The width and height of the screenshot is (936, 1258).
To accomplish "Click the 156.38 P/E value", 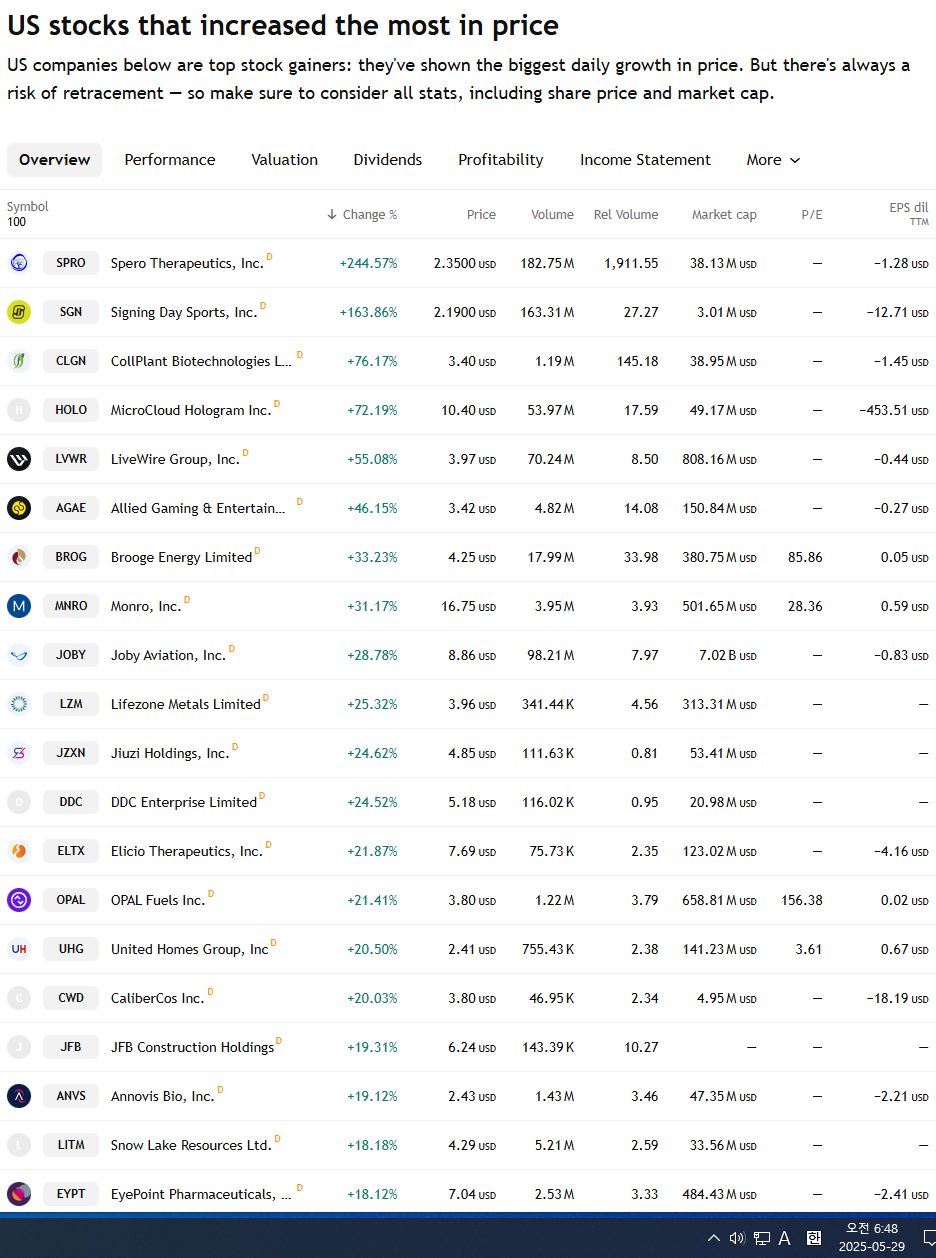I will pyautogui.click(x=802, y=901).
